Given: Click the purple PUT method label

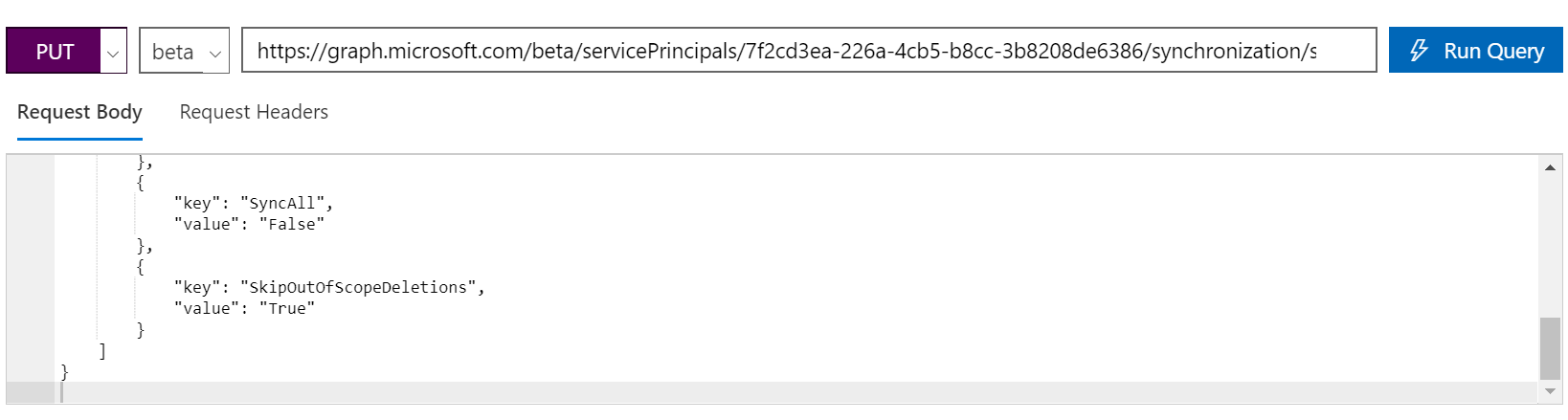Looking at the screenshot, I should coord(55,52).
